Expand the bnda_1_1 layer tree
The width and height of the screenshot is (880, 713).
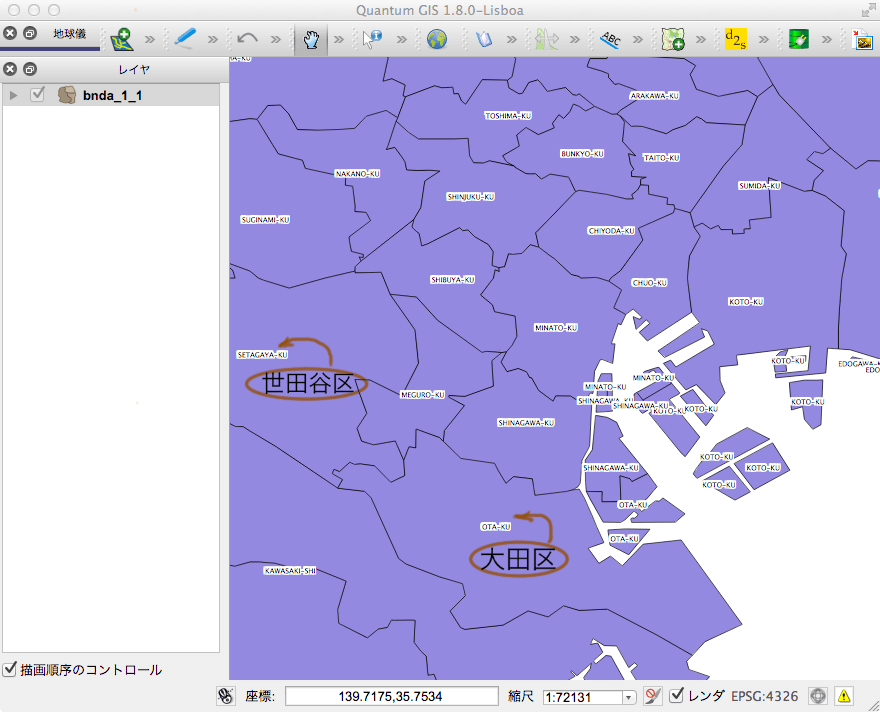tap(13, 94)
